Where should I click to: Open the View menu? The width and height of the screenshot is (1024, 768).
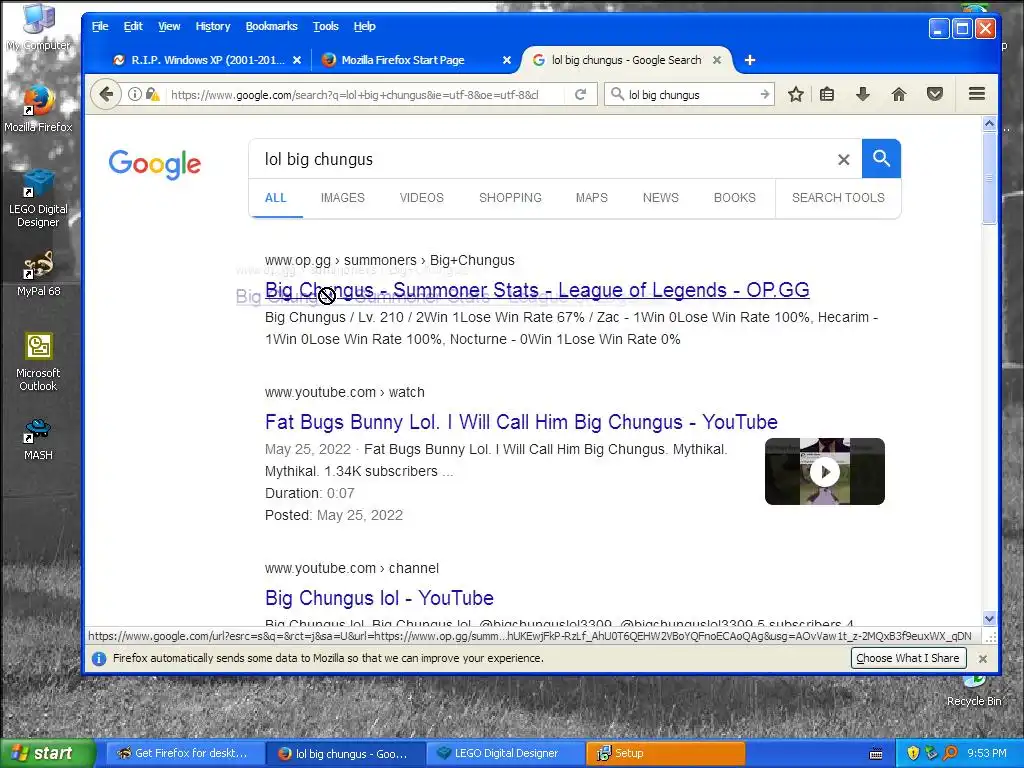(169, 26)
